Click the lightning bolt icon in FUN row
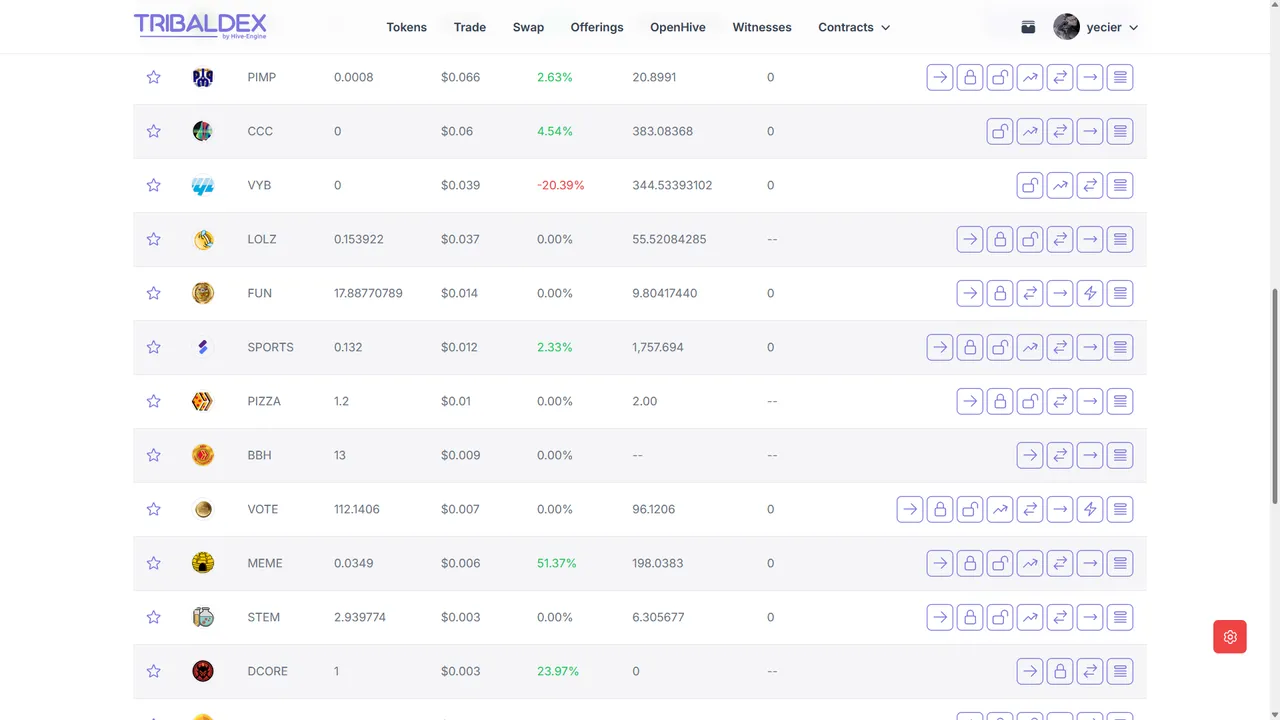This screenshot has height=720, width=1280. pyautogui.click(x=1090, y=293)
